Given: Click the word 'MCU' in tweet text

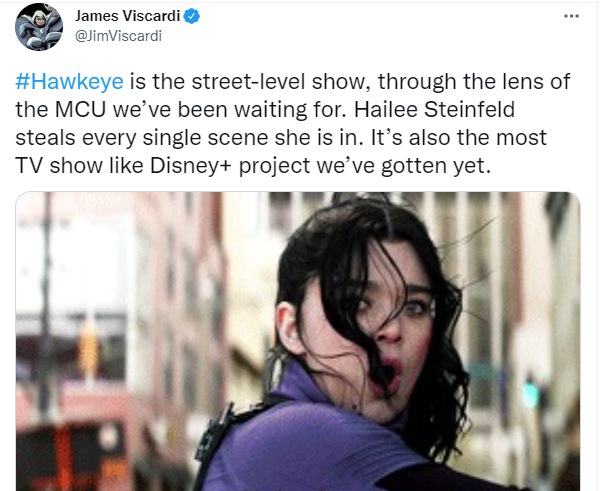Looking at the screenshot, I should (80, 110).
